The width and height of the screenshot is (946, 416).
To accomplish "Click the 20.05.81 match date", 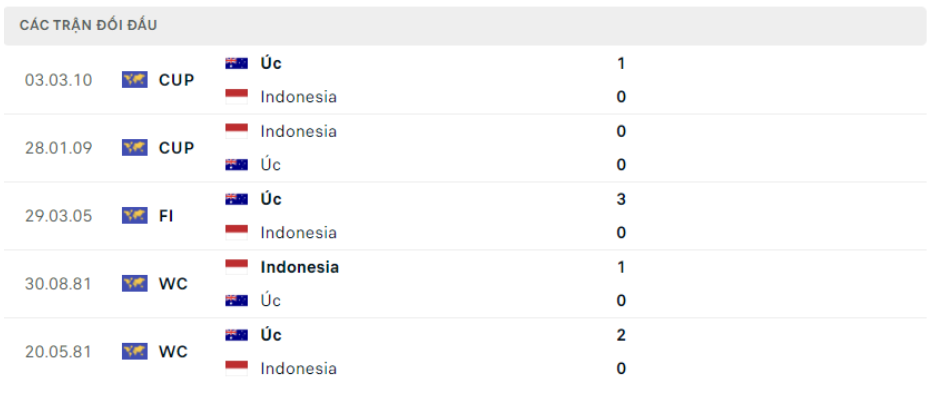I will click(59, 351).
